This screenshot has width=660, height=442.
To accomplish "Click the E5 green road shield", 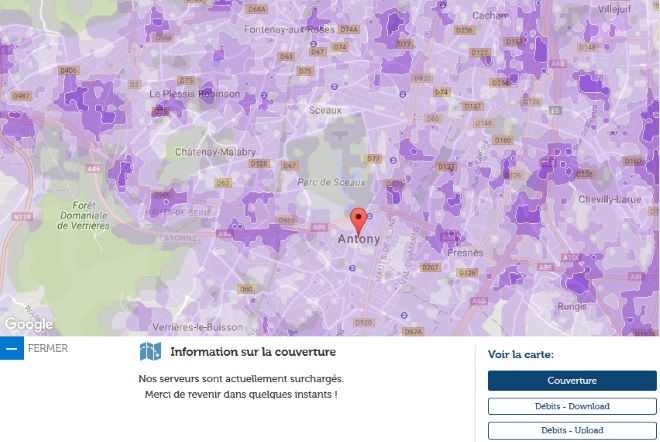I will [x=556, y=111].
